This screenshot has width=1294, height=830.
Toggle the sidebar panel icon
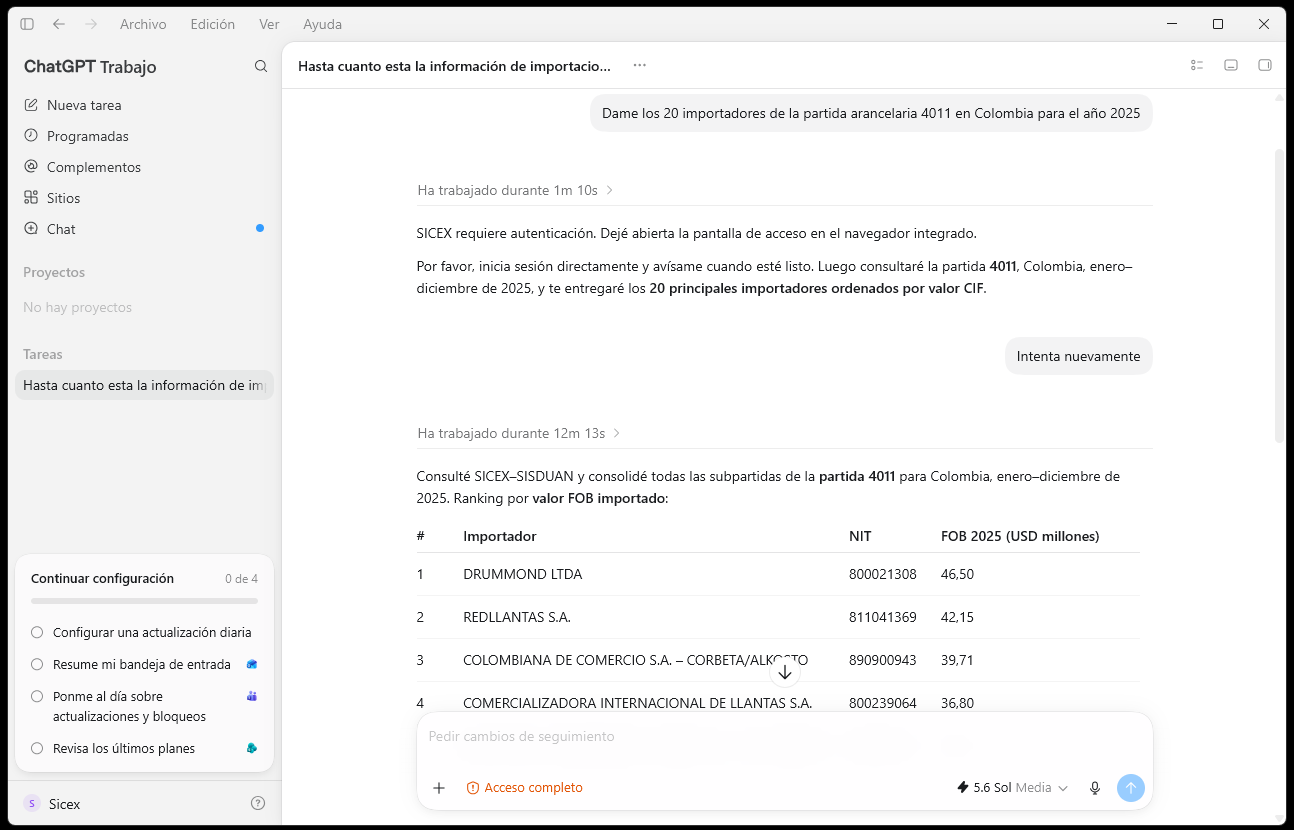click(x=27, y=24)
